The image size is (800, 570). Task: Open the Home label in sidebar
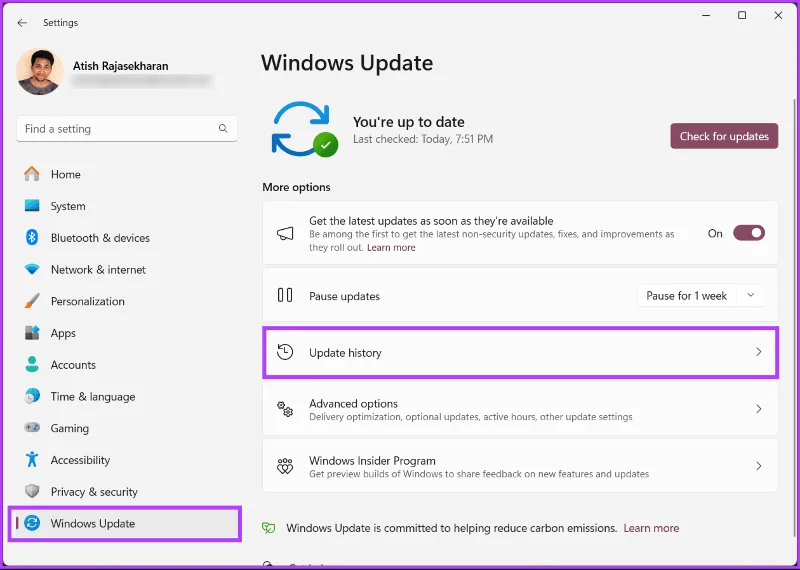tap(65, 175)
